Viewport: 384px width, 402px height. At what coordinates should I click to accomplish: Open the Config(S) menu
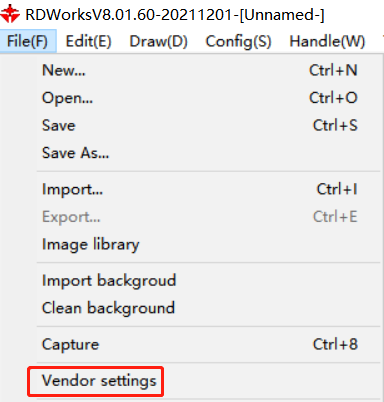pyautogui.click(x=238, y=42)
